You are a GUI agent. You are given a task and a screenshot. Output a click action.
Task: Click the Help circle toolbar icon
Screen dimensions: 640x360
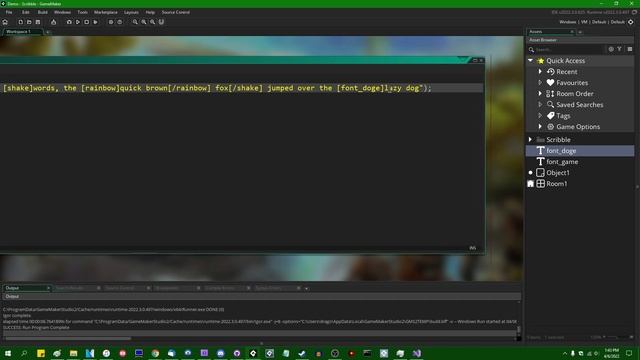click(x=120, y=22)
